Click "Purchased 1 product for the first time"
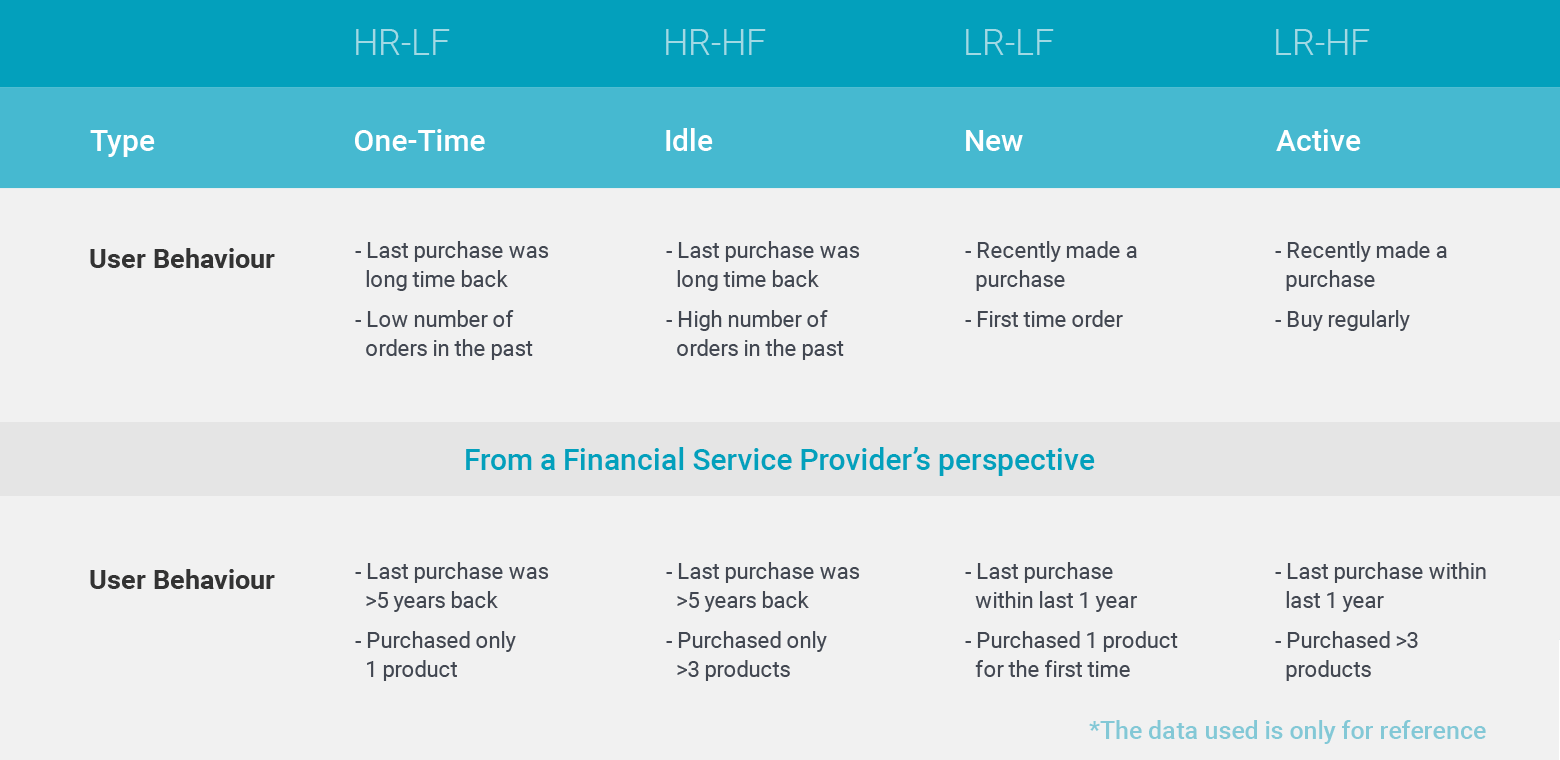 [x=1071, y=655]
